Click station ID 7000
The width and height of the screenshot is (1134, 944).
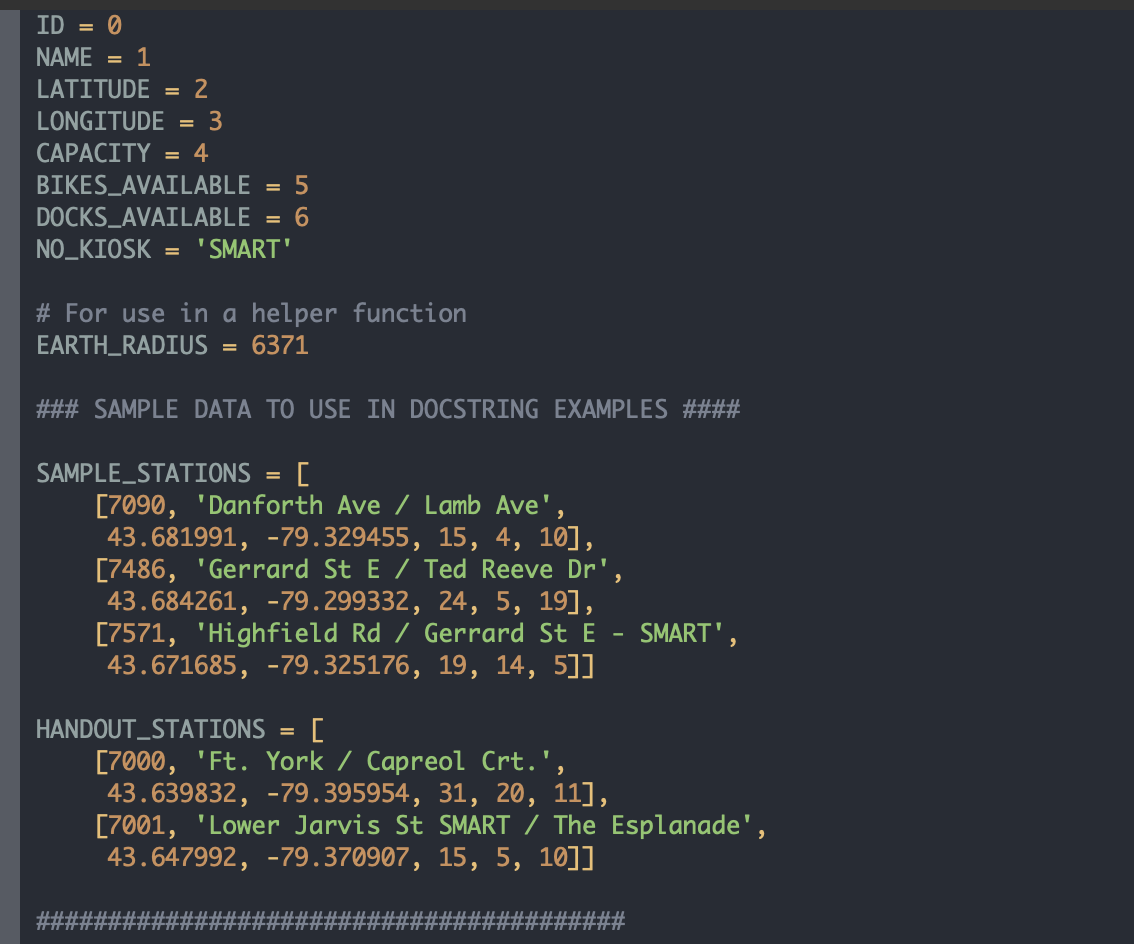tap(137, 761)
